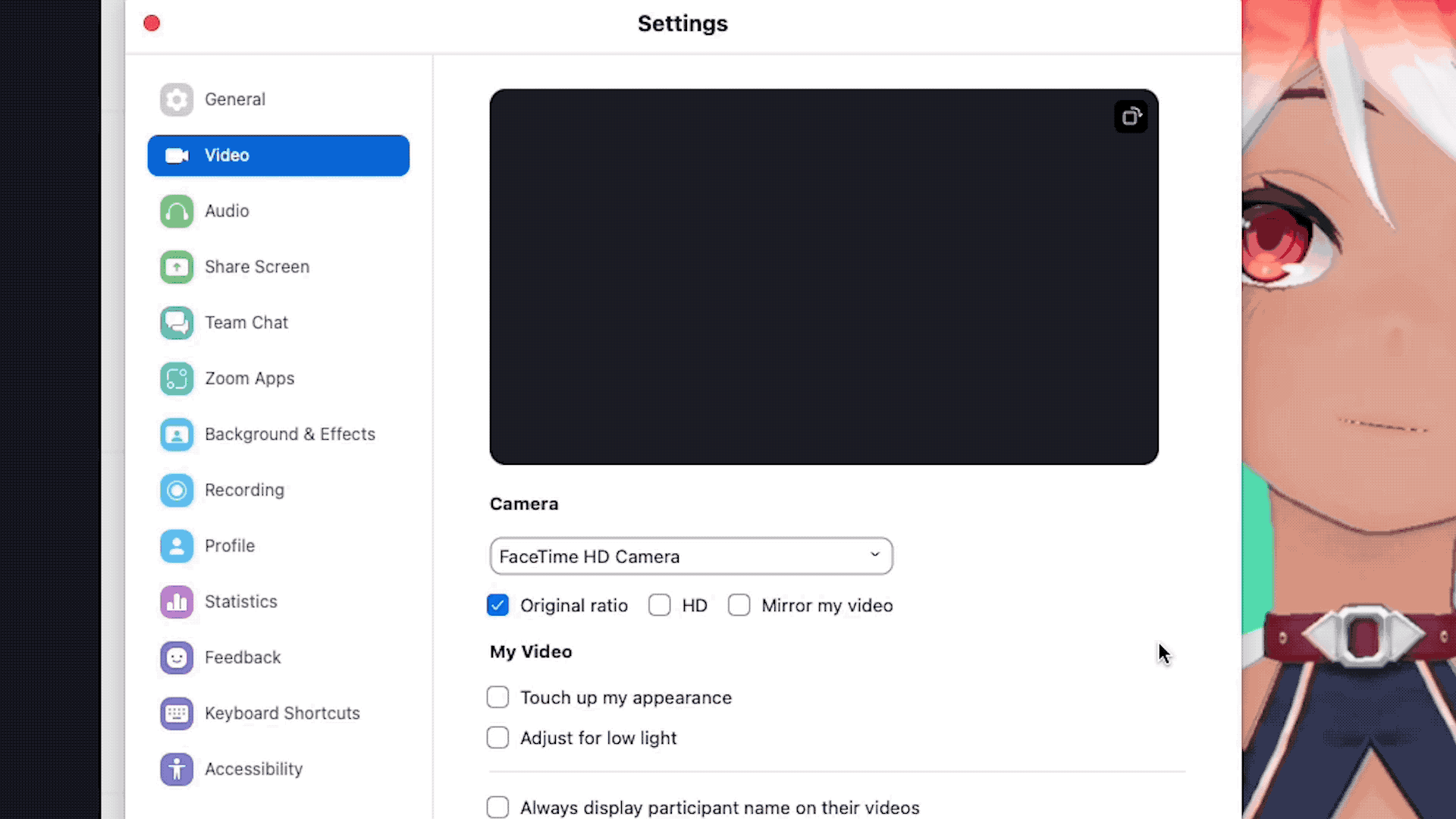1456x819 pixels.
Task: Open the FaceTime HD Camera dropdown
Action: point(690,556)
